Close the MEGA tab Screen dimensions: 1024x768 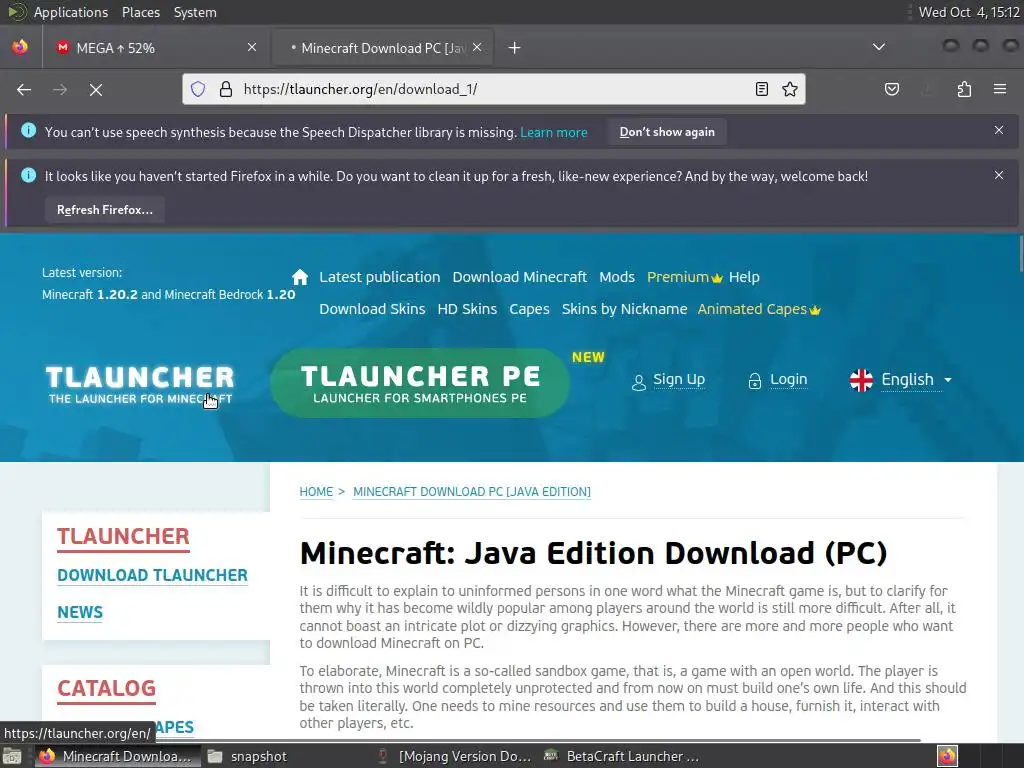click(x=252, y=47)
